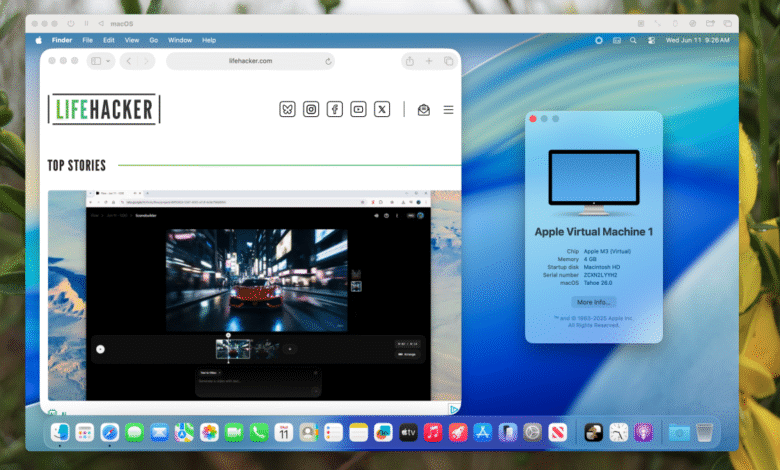Viewport: 780px width, 470px height.
Task: Open Mail from the Dock
Action: point(159,432)
